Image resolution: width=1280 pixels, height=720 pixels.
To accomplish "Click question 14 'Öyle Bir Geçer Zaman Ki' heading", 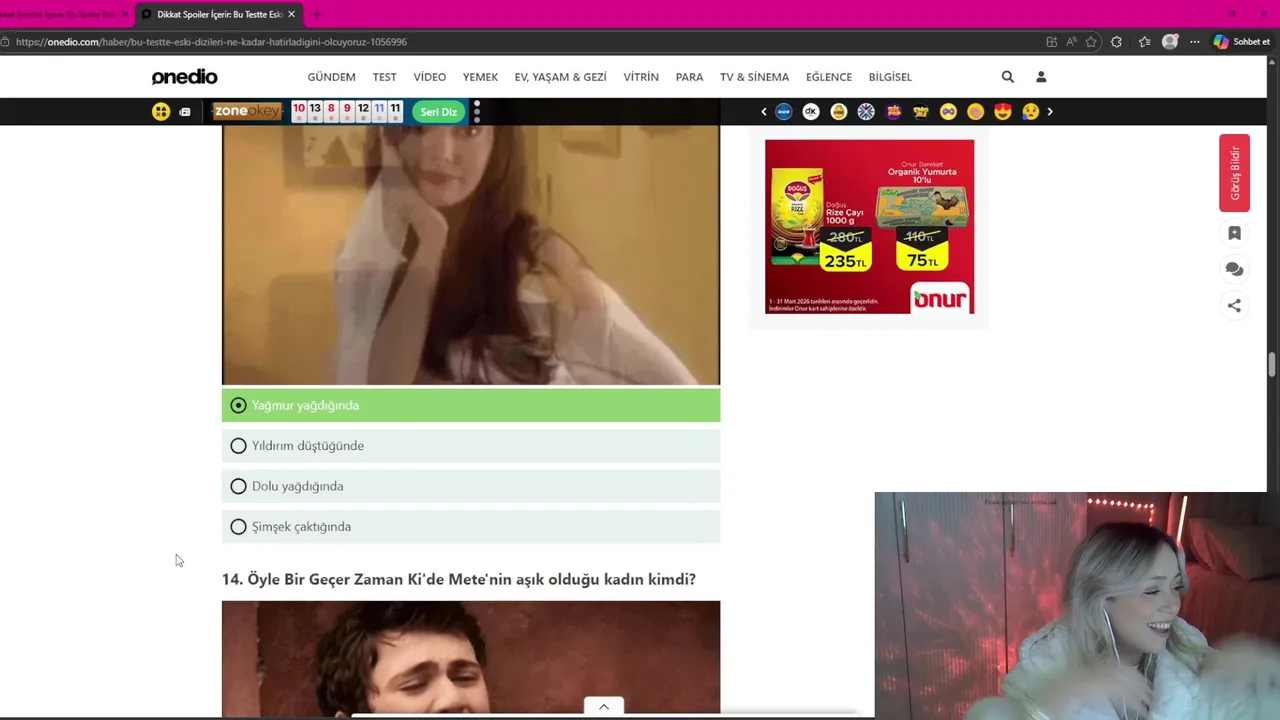I will [459, 579].
